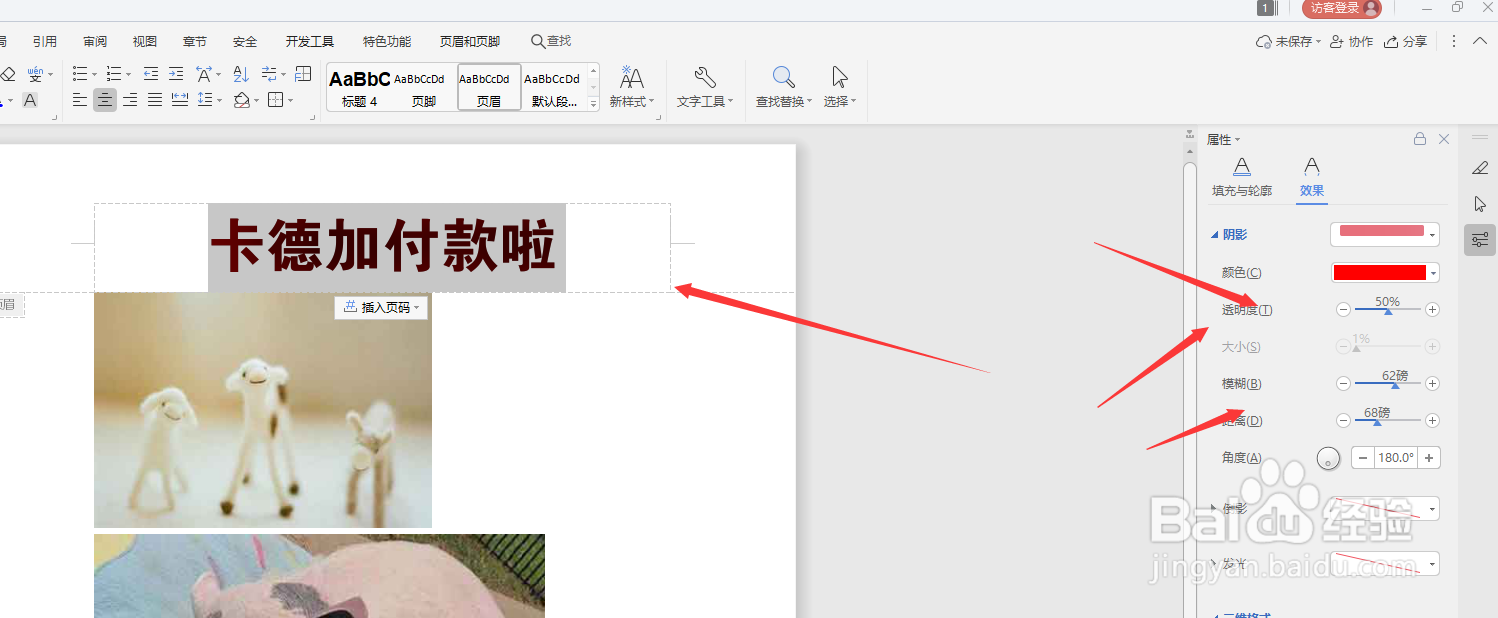Viewport: 1498px width, 618px height.
Task: Click the 分享 share button
Action: click(x=1406, y=42)
